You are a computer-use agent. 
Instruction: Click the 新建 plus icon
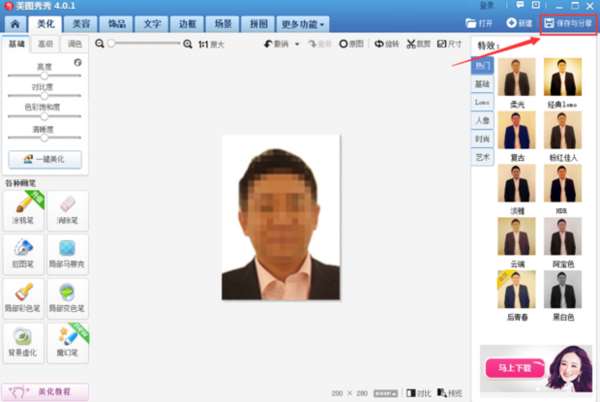pyautogui.click(x=511, y=23)
